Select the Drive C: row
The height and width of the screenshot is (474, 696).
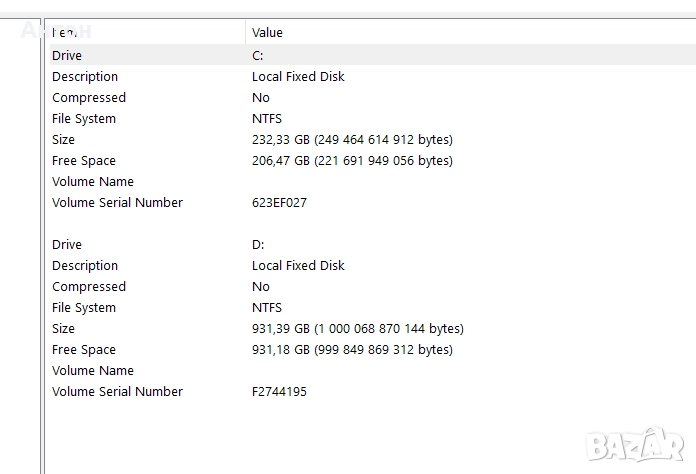click(67, 56)
